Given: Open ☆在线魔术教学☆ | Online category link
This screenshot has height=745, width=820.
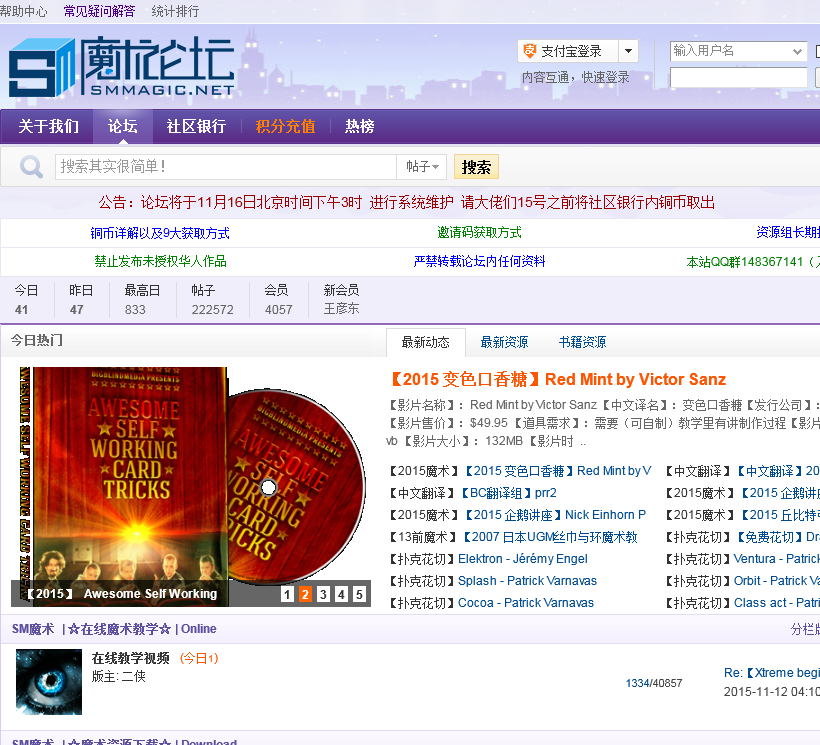Looking at the screenshot, I should [142, 629].
